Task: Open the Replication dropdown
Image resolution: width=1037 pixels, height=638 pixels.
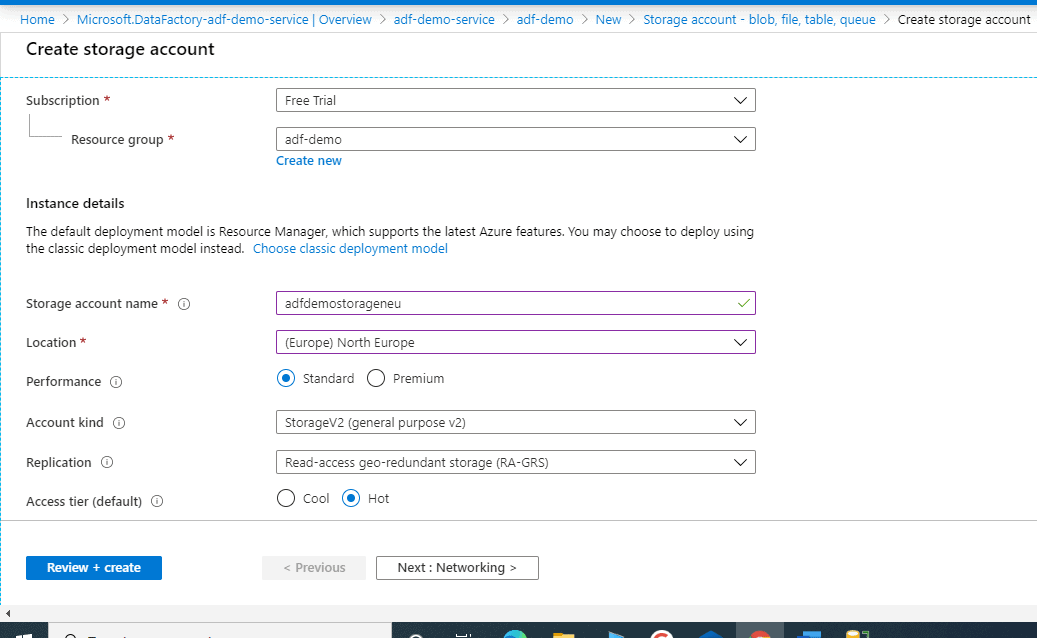Action: point(515,462)
